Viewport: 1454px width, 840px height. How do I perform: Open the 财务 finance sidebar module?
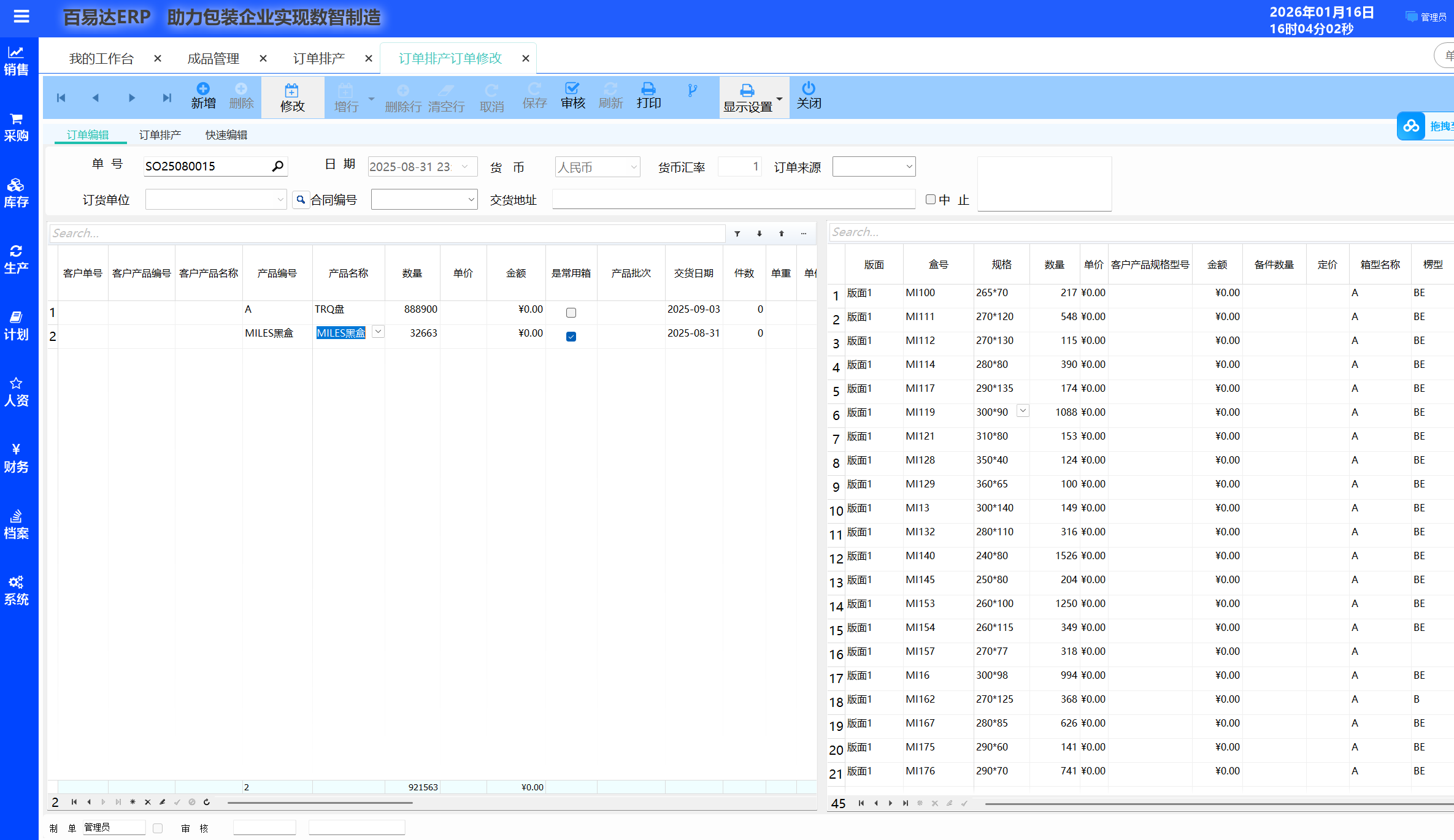pyautogui.click(x=16, y=458)
